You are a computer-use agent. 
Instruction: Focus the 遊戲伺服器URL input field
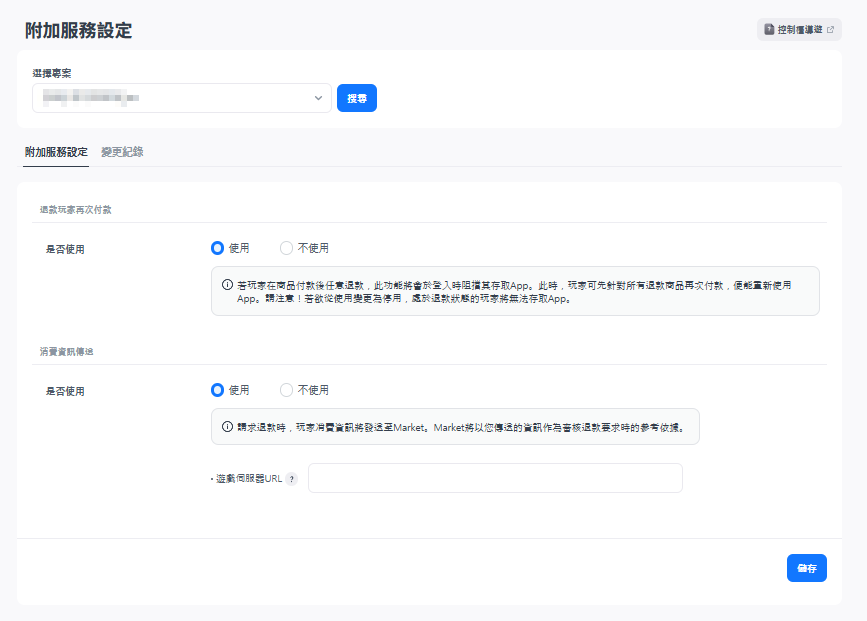pos(495,478)
